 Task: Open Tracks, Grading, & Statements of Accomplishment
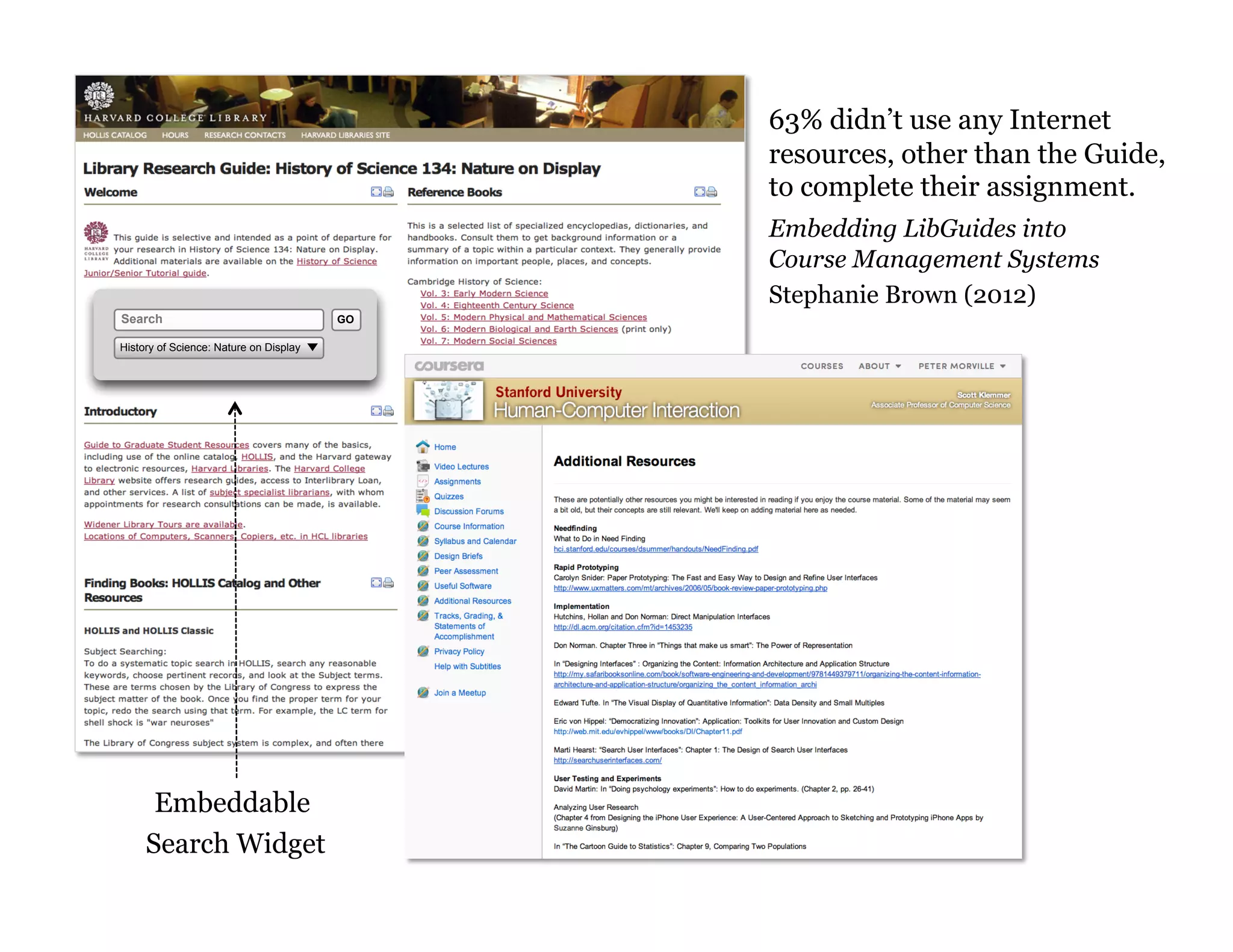point(468,626)
